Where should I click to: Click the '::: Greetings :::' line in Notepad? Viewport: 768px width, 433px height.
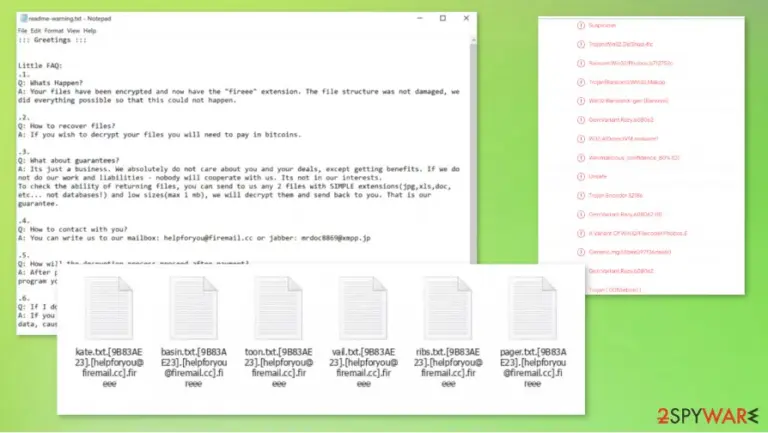point(52,40)
